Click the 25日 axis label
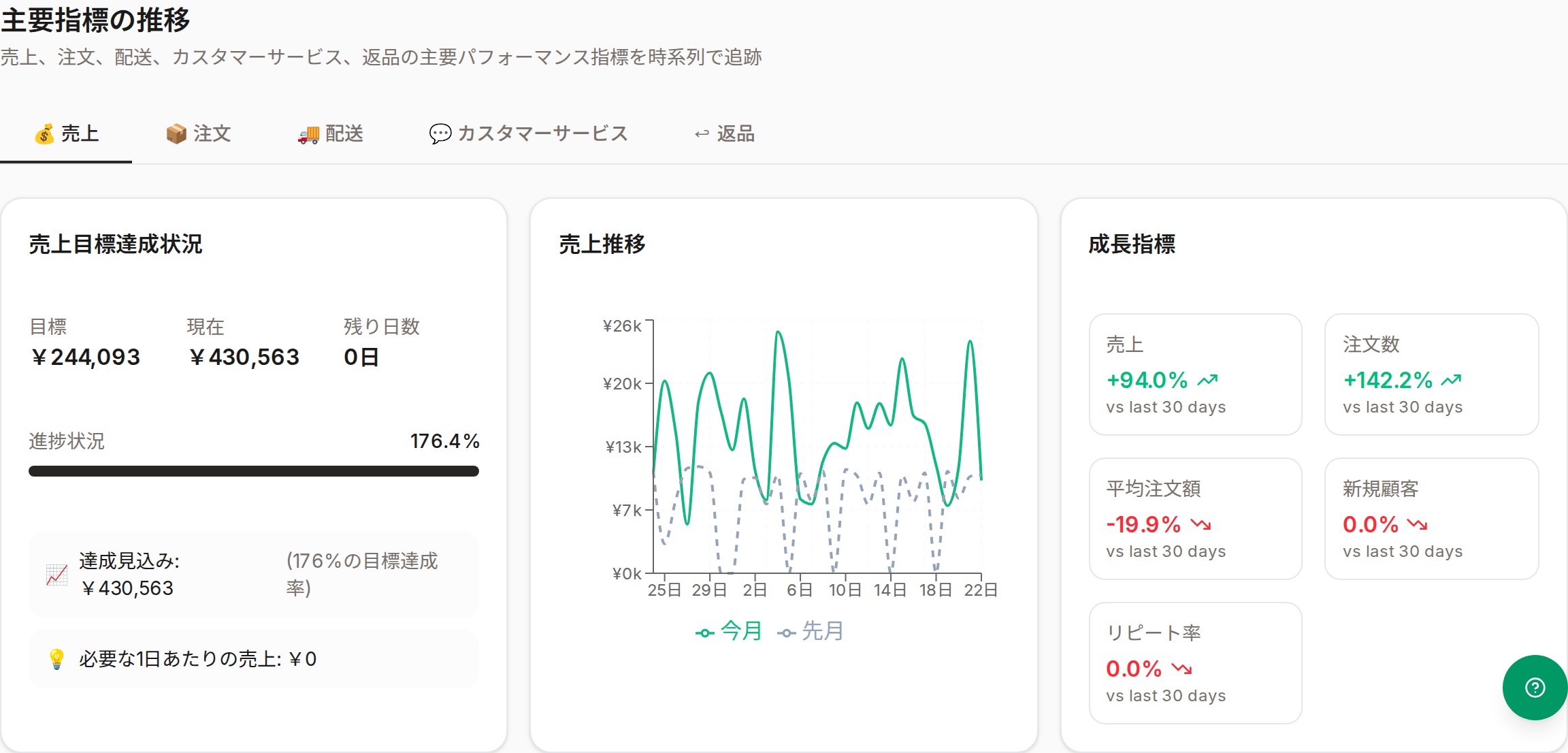 pyautogui.click(x=664, y=590)
